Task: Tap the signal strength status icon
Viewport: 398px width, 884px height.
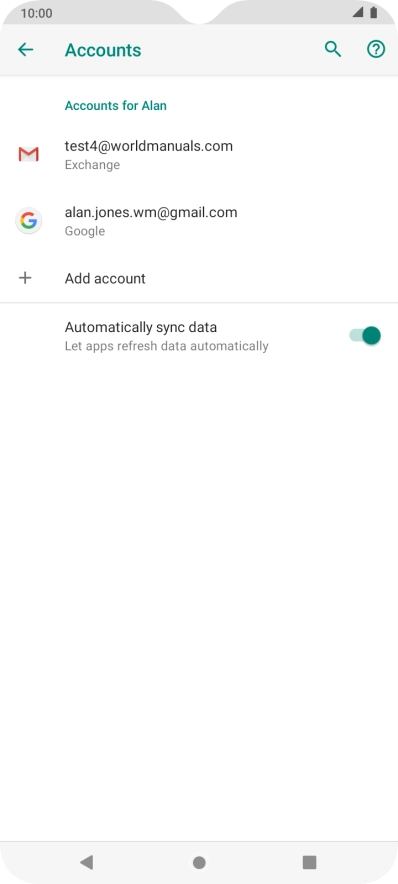Action: (358, 13)
